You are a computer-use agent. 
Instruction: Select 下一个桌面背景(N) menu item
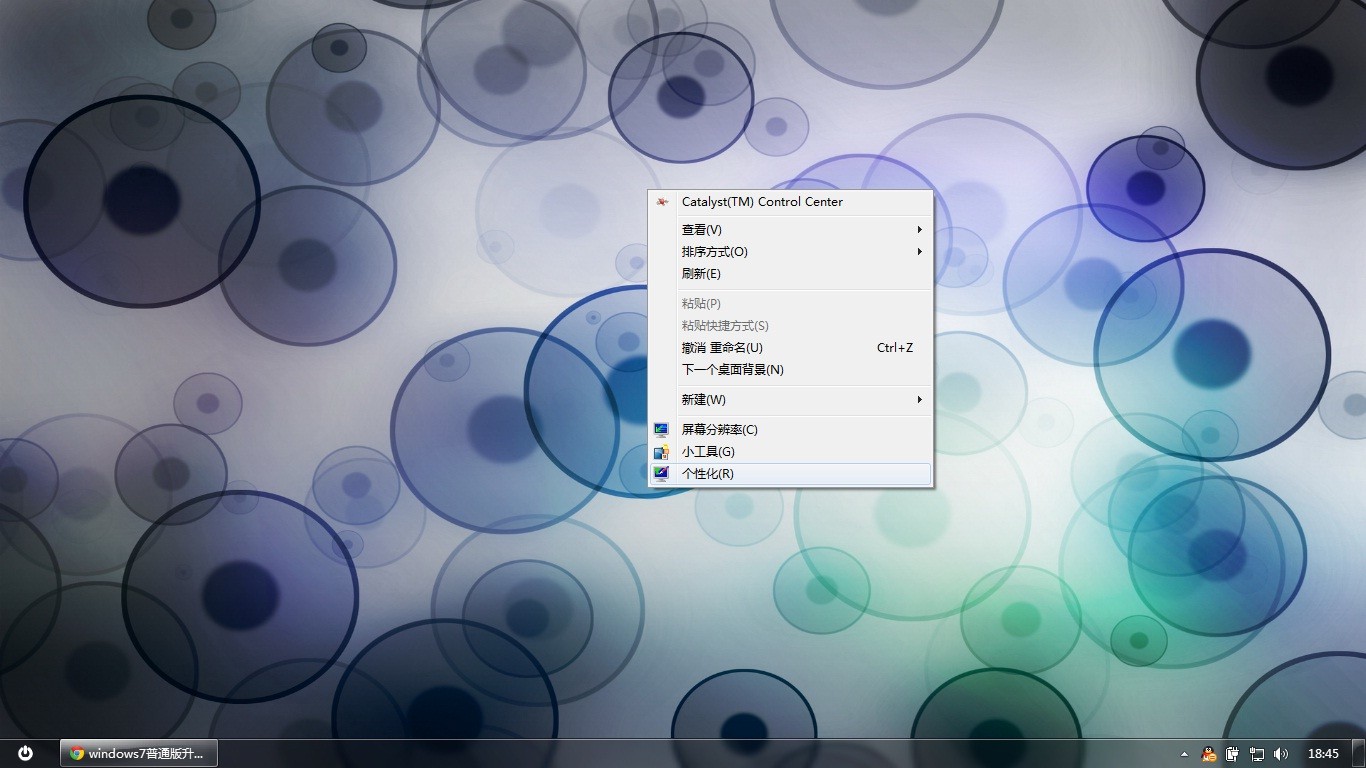point(732,370)
